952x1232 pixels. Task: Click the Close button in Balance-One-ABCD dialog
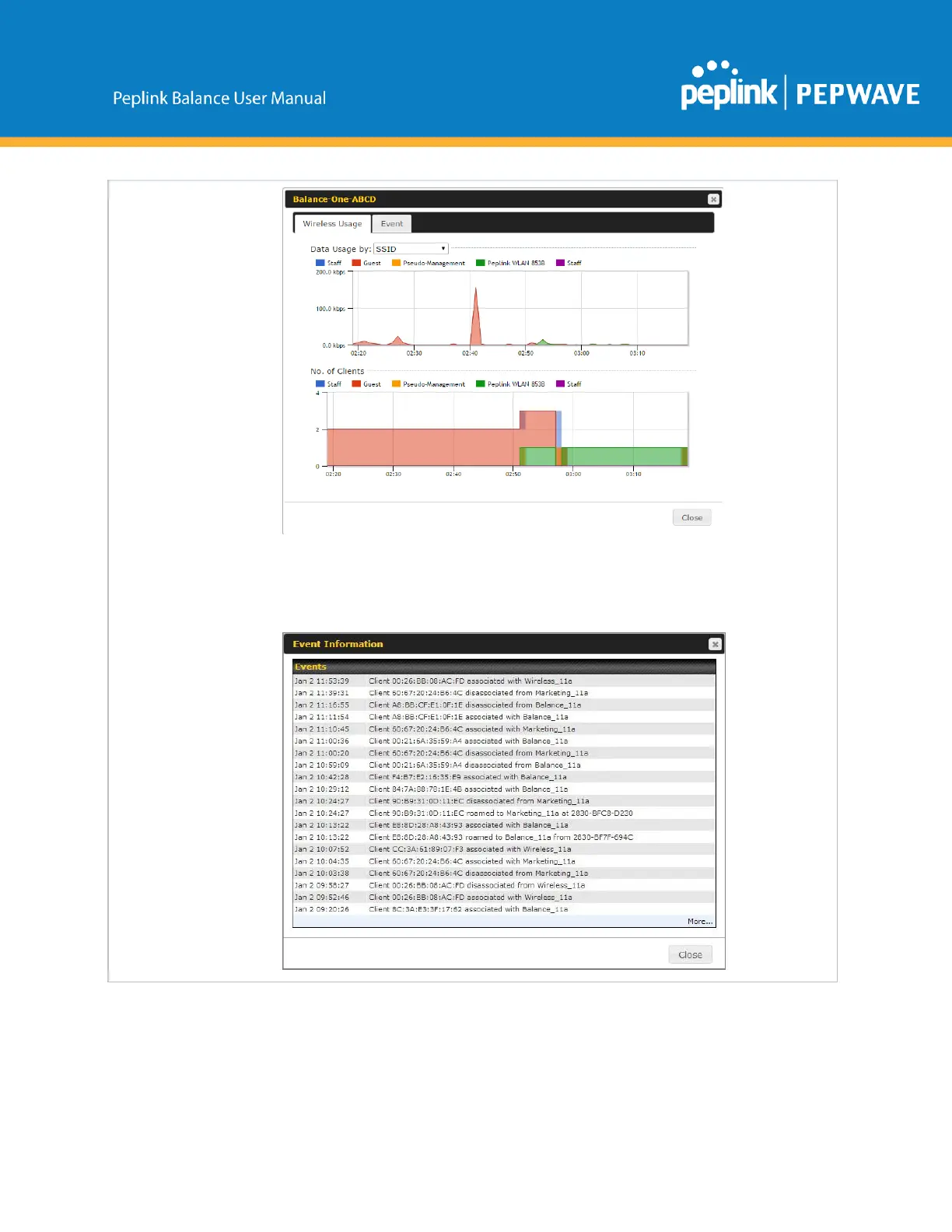(691, 517)
